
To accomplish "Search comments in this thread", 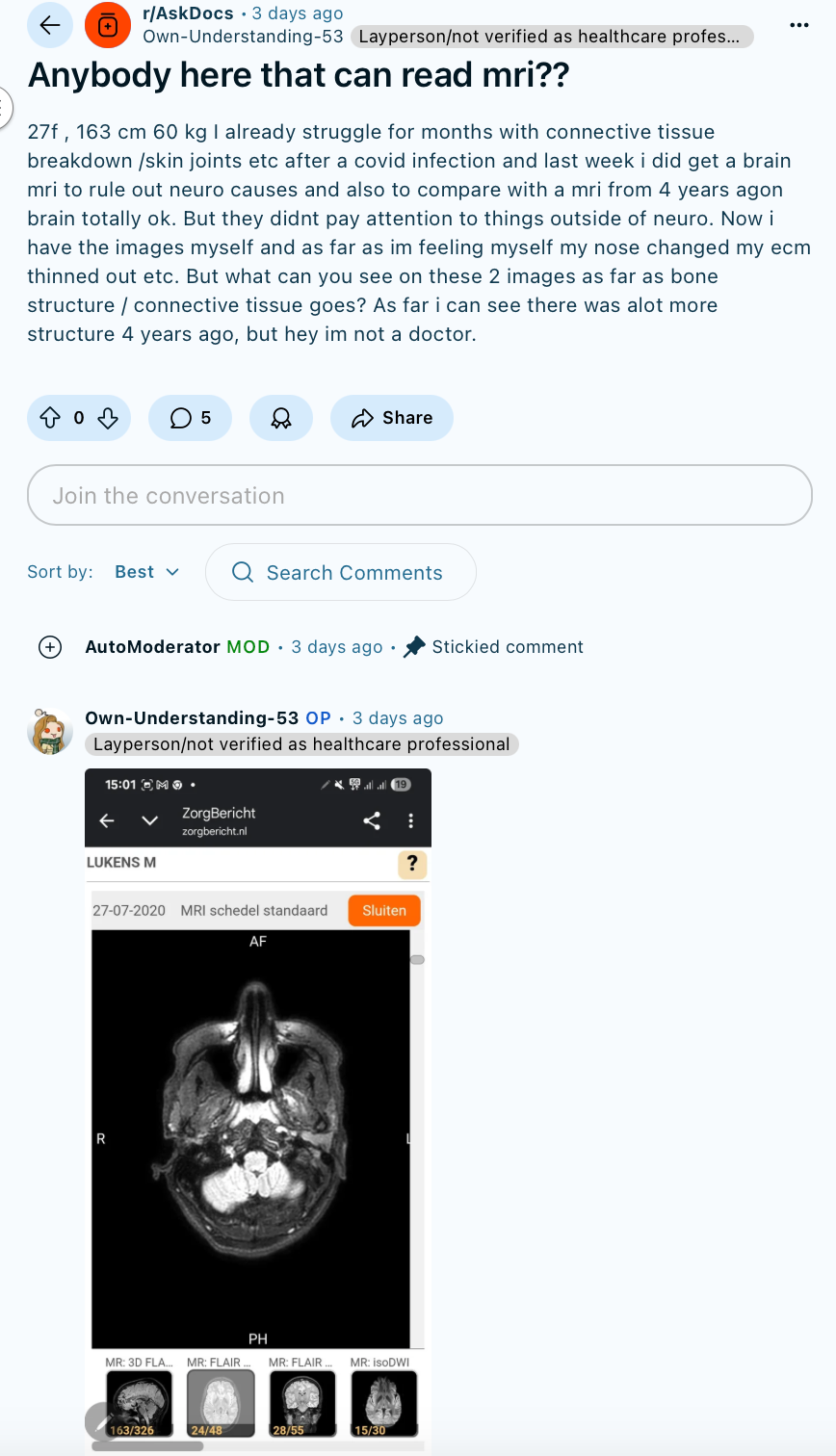I will click(x=341, y=572).
